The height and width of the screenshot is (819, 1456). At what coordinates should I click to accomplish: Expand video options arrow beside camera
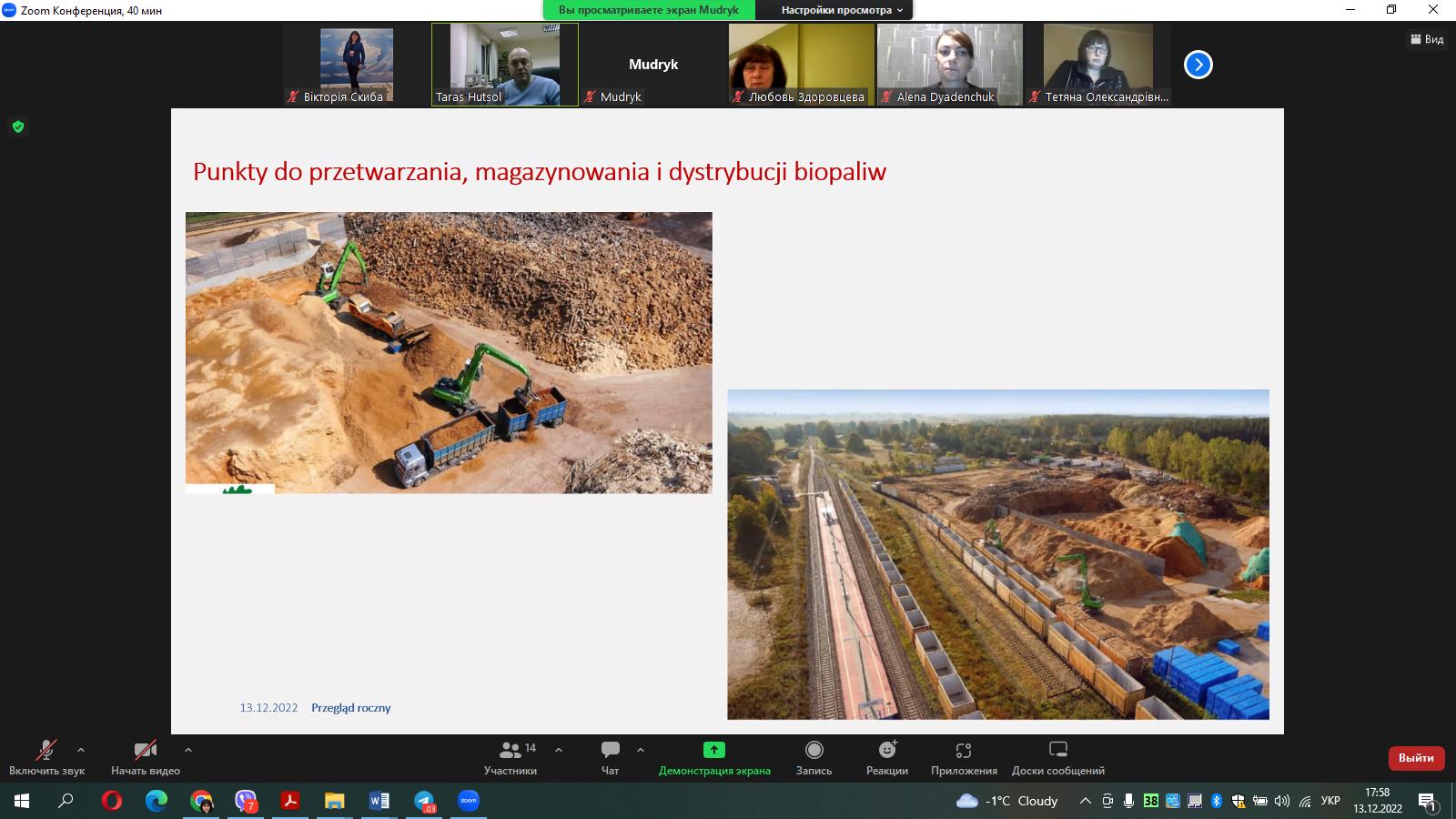point(188,750)
